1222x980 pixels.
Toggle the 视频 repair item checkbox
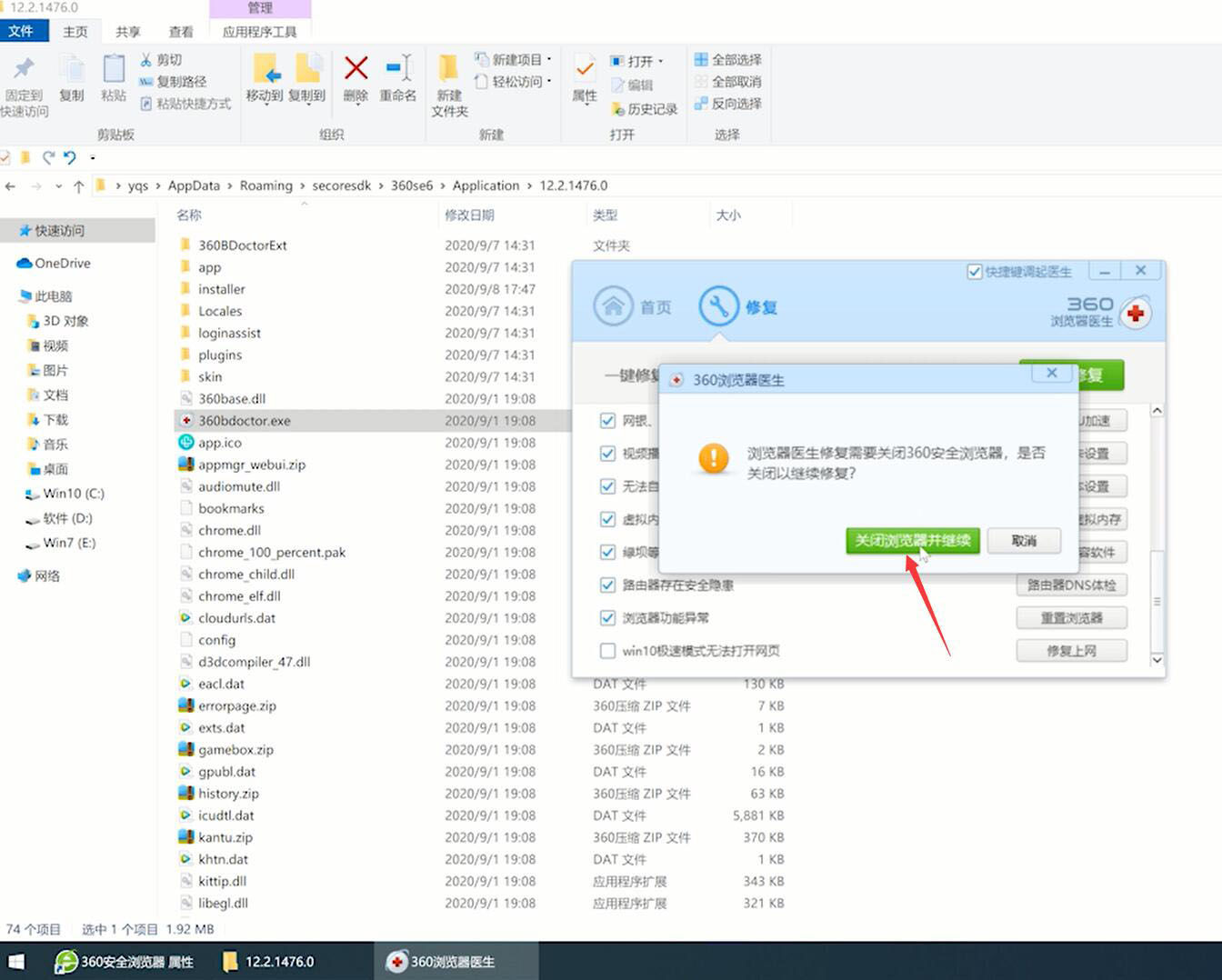[x=607, y=454]
